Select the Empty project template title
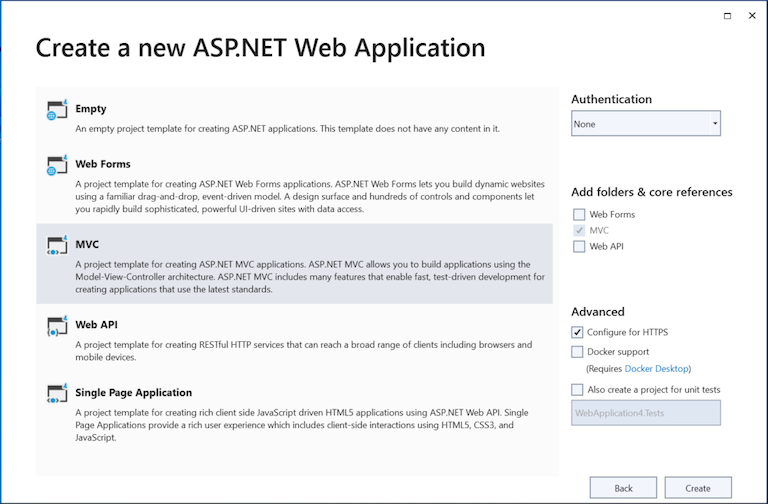This screenshot has width=768, height=504. tap(91, 109)
